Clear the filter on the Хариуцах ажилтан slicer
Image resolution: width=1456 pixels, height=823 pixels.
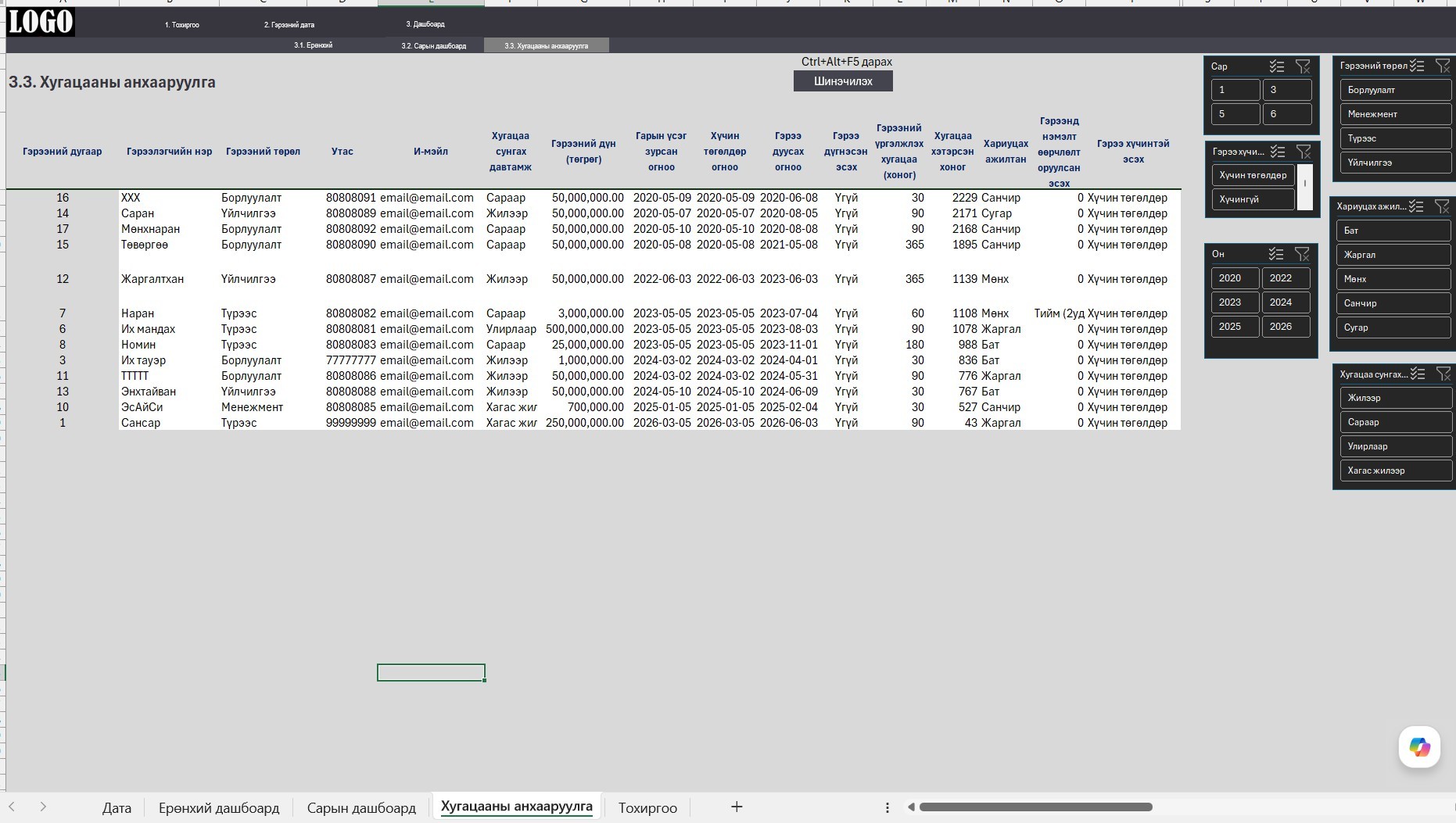point(1442,206)
